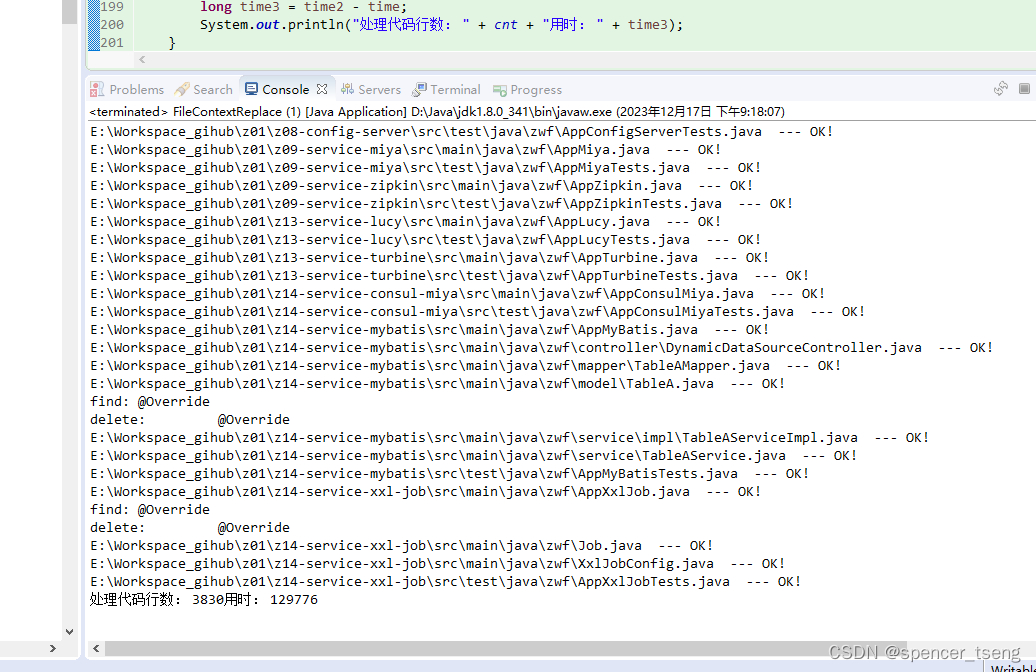Viewport: 1036px width, 672px height.
Task: Click the Progress view icon
Action: click(499, 89)
